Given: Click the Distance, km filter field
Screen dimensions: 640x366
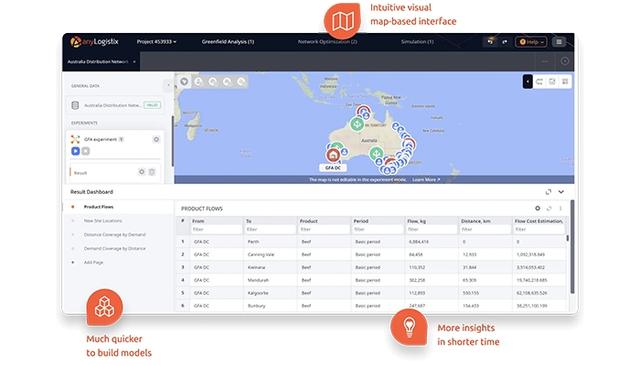Looking at the screenshot, I should click(x=485, y=229).
